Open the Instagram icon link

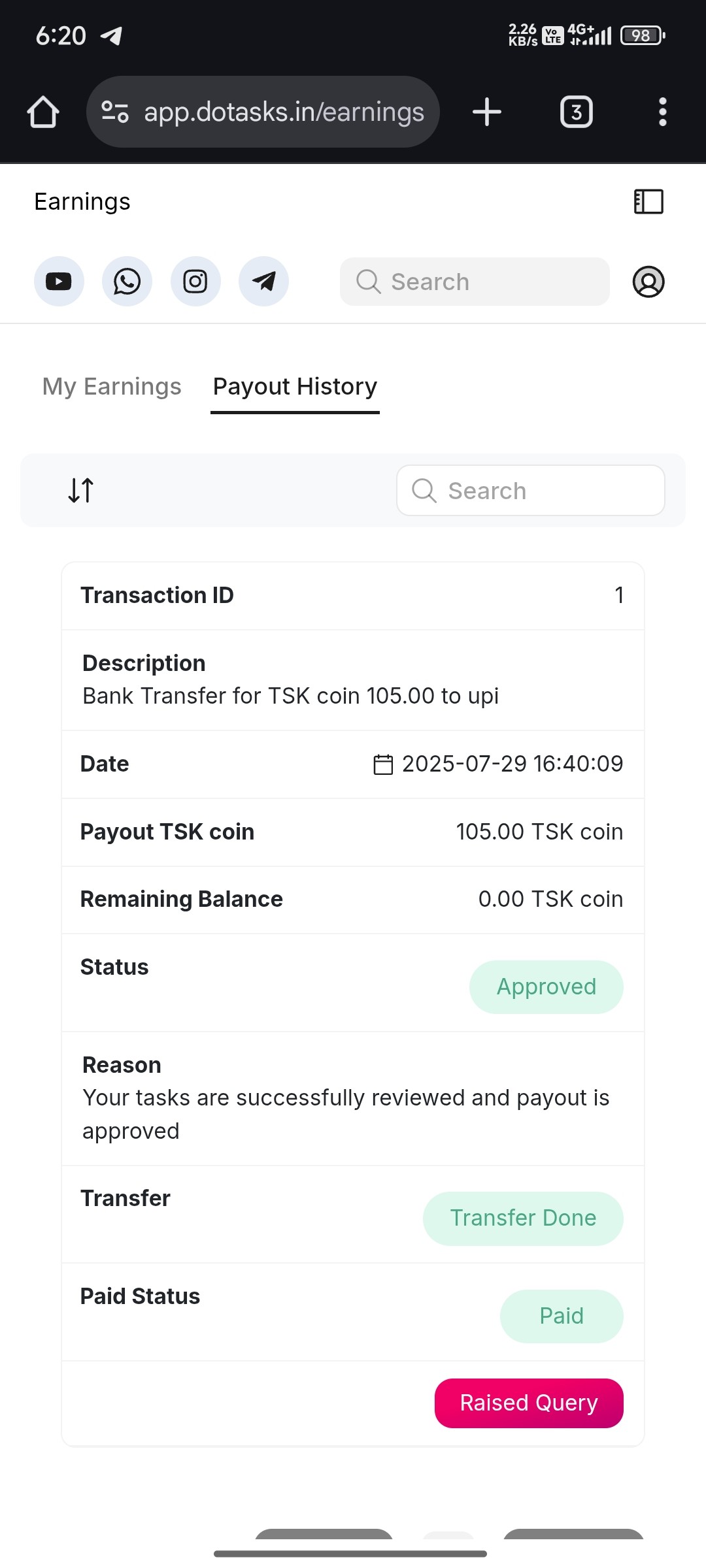[x=195, y=282]
